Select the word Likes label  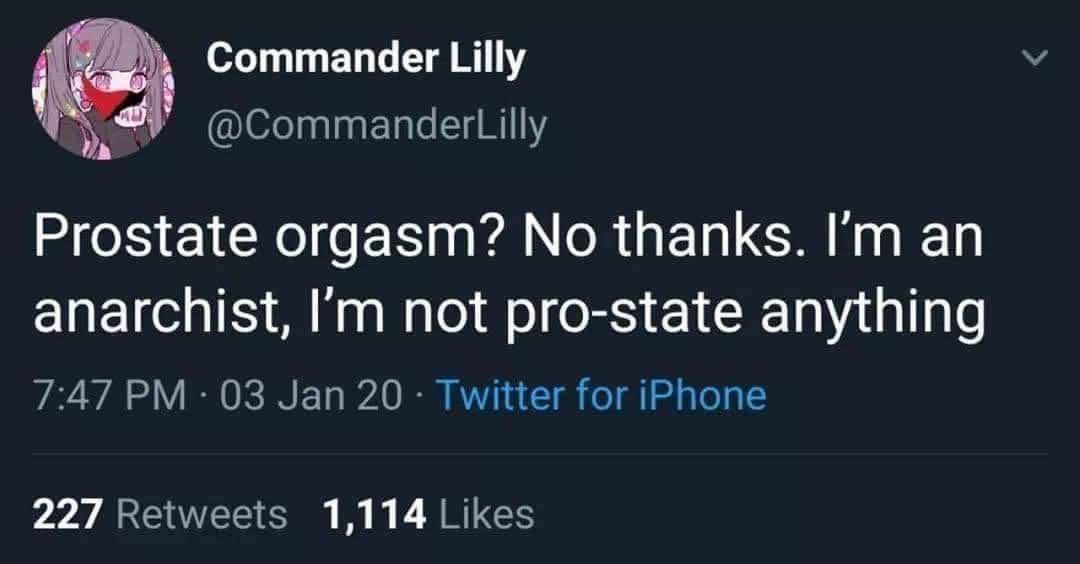(x=485, y=514)
